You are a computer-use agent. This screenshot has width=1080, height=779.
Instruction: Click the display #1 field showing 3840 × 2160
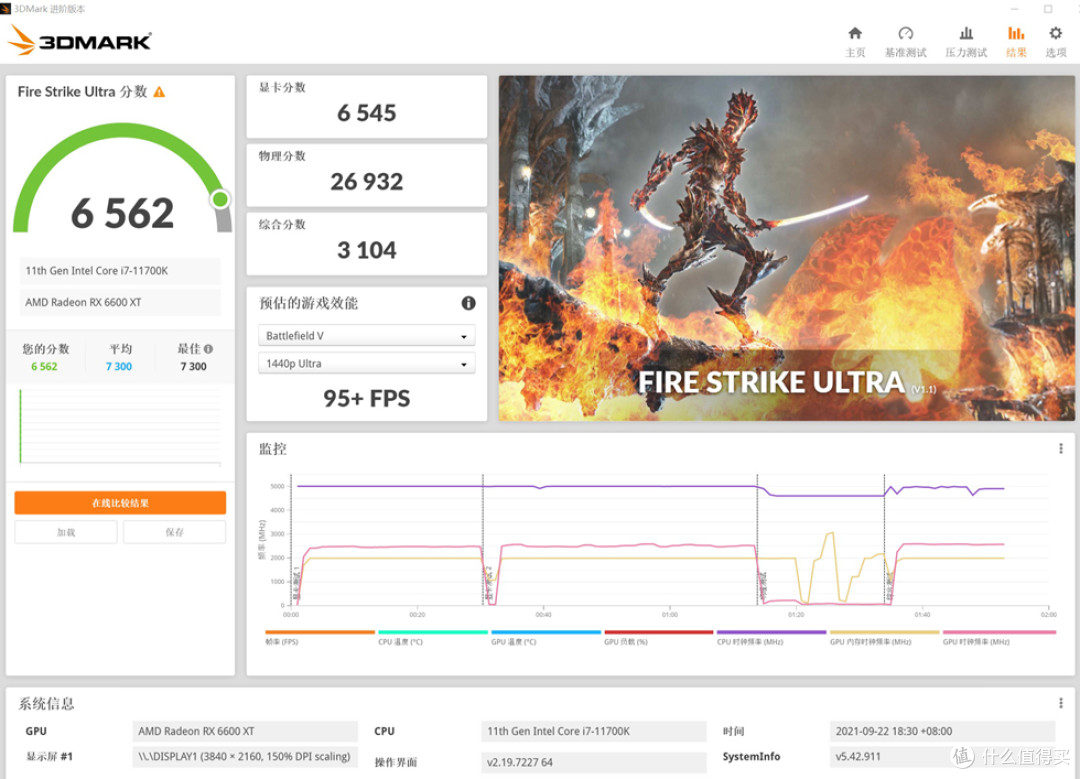pyautogui.click(x=245, y=756)
